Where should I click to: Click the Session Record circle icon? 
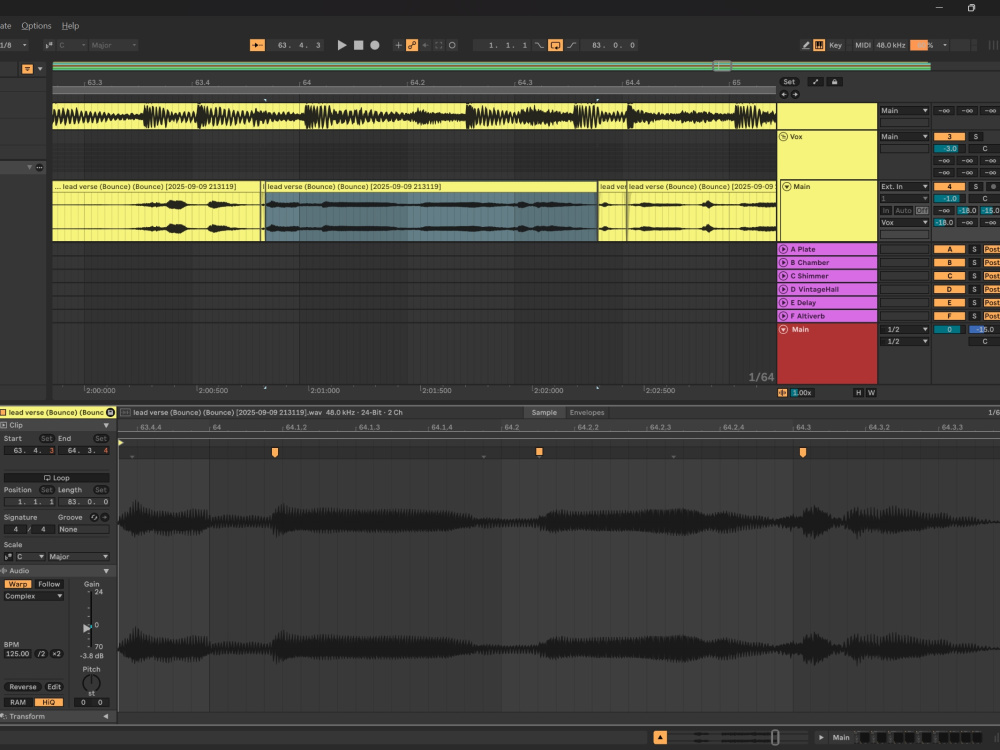pos(452,45)
